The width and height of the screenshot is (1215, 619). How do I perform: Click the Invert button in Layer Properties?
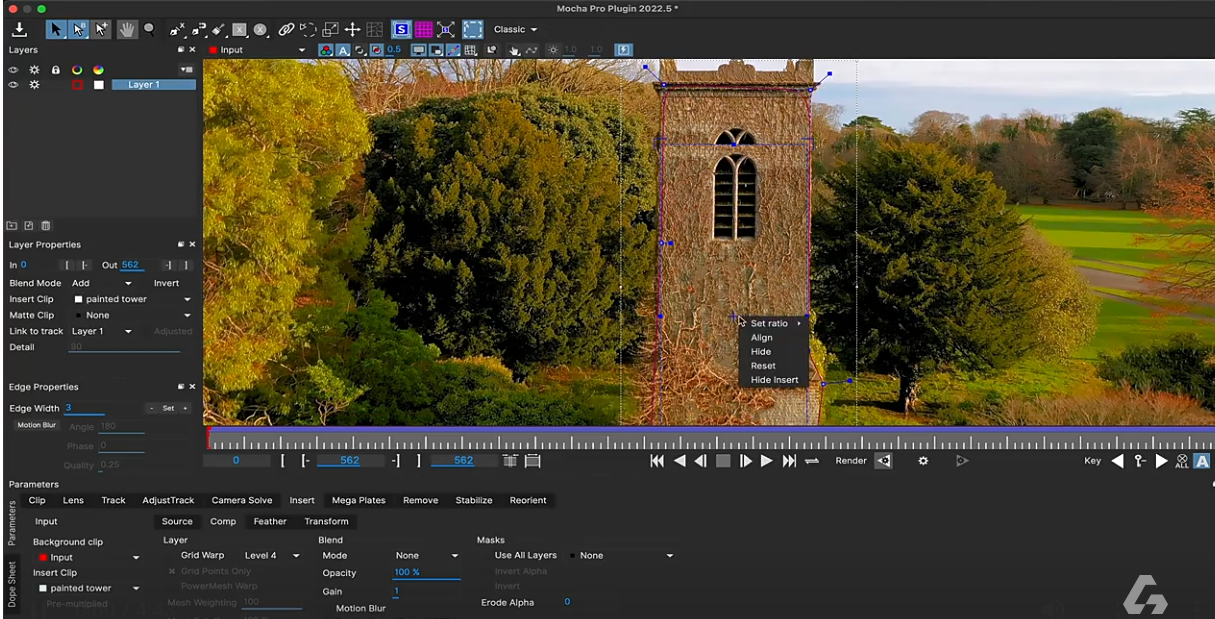tap(167, 283)
